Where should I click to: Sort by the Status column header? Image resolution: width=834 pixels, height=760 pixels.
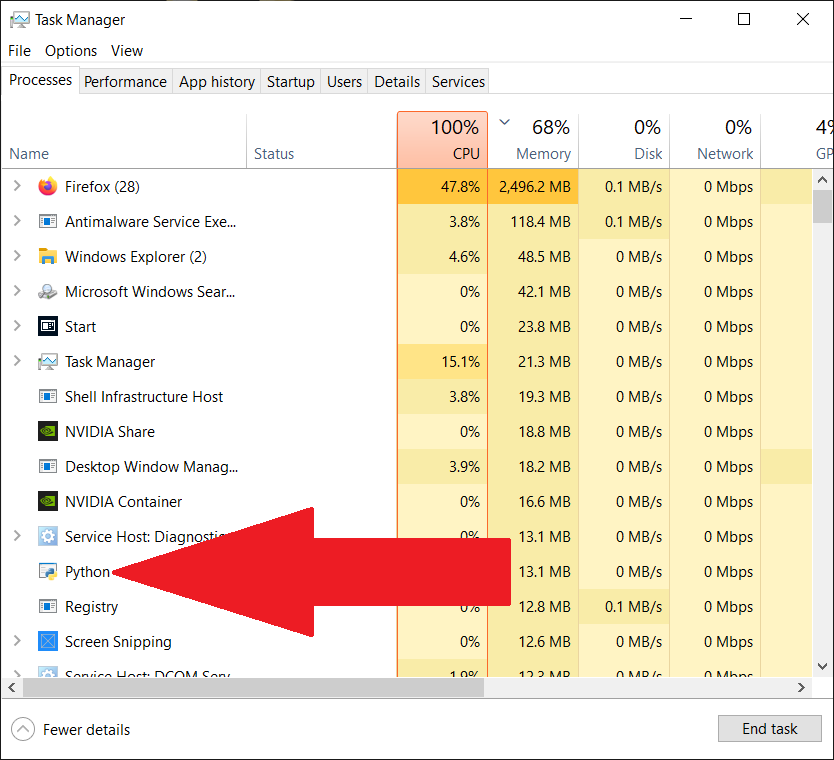322,140
